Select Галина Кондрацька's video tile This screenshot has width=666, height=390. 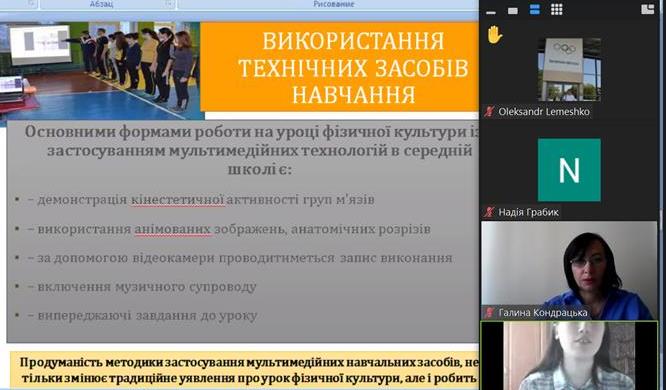(x=569, y=270)
